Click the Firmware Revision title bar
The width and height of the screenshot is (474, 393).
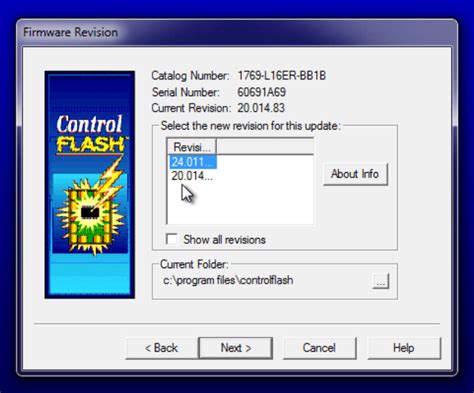(x=237, y=32)
